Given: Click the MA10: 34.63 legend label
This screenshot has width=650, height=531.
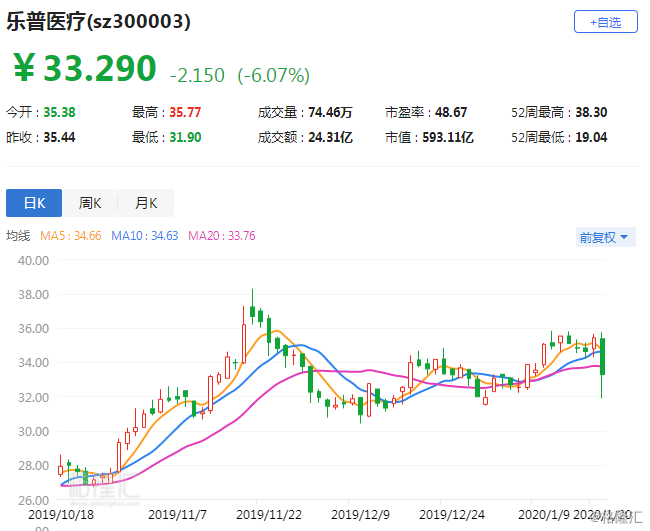Looking at the screenshot, I should tap(145, 236).
